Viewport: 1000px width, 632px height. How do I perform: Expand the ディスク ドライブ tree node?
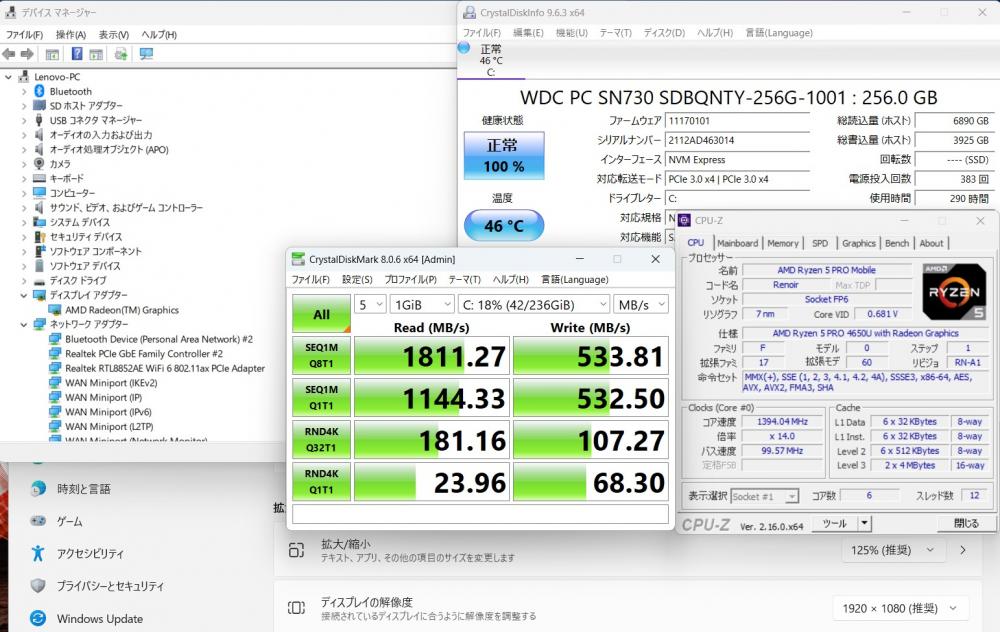(24, 281)
